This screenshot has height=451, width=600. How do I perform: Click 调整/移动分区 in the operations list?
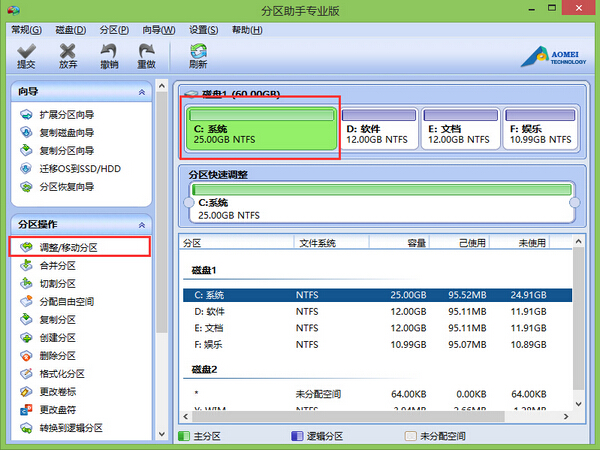pyautogui.click(x=69, y=247)
